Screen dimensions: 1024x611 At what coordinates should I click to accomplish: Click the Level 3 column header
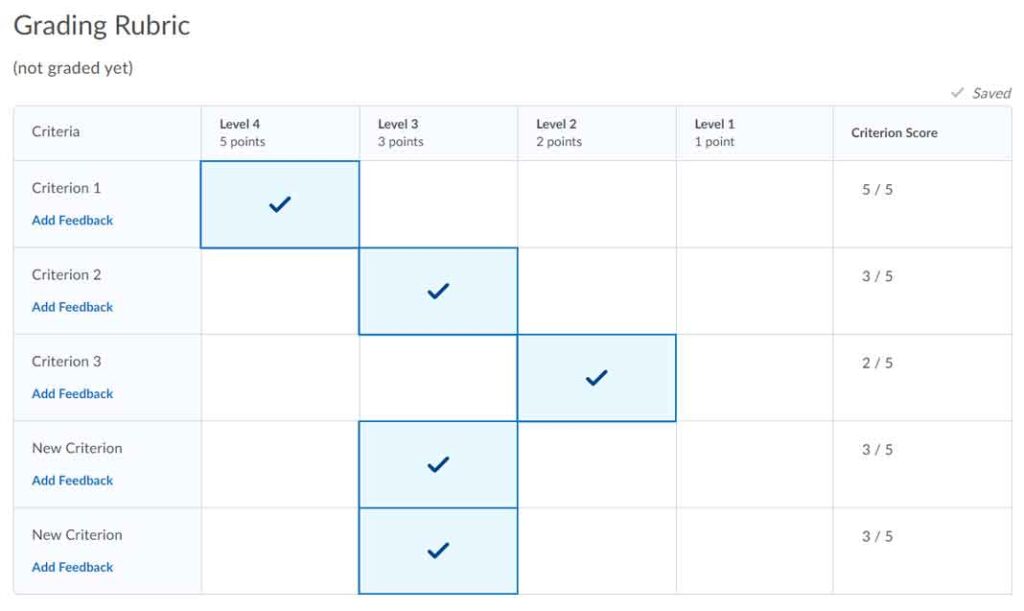[x=400, y=132]
